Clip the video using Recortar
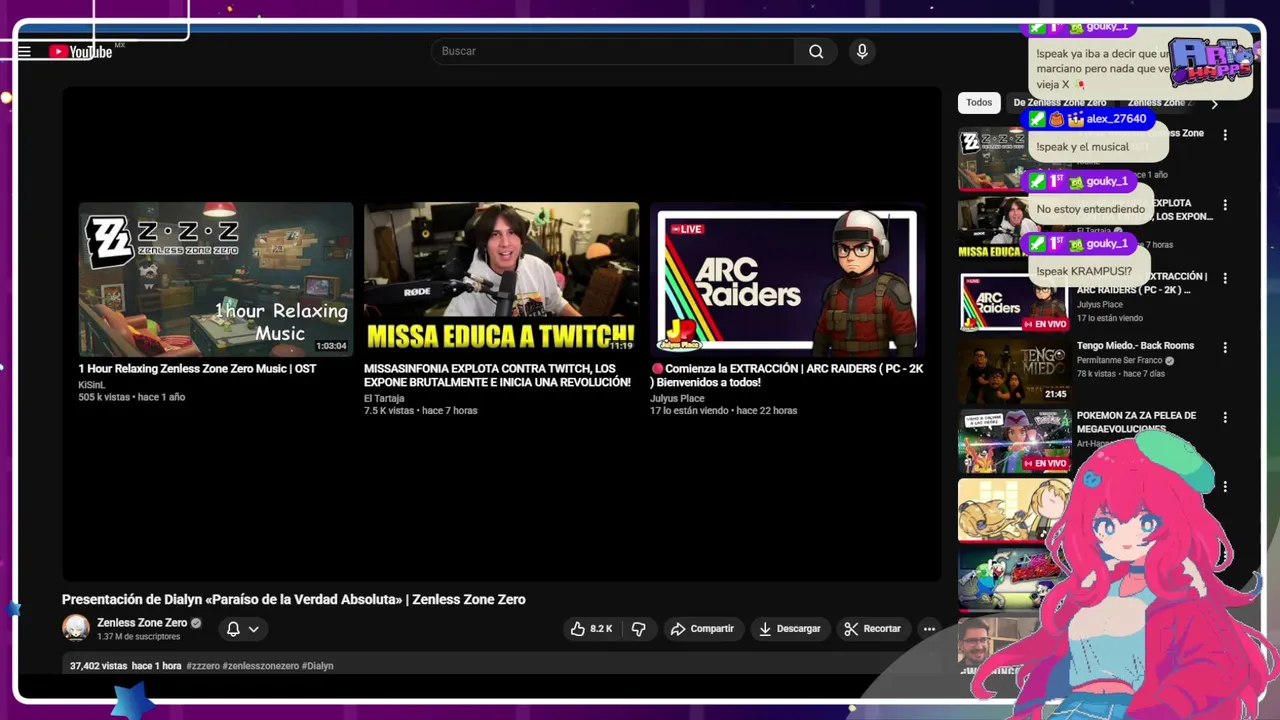 coord(873,629)
